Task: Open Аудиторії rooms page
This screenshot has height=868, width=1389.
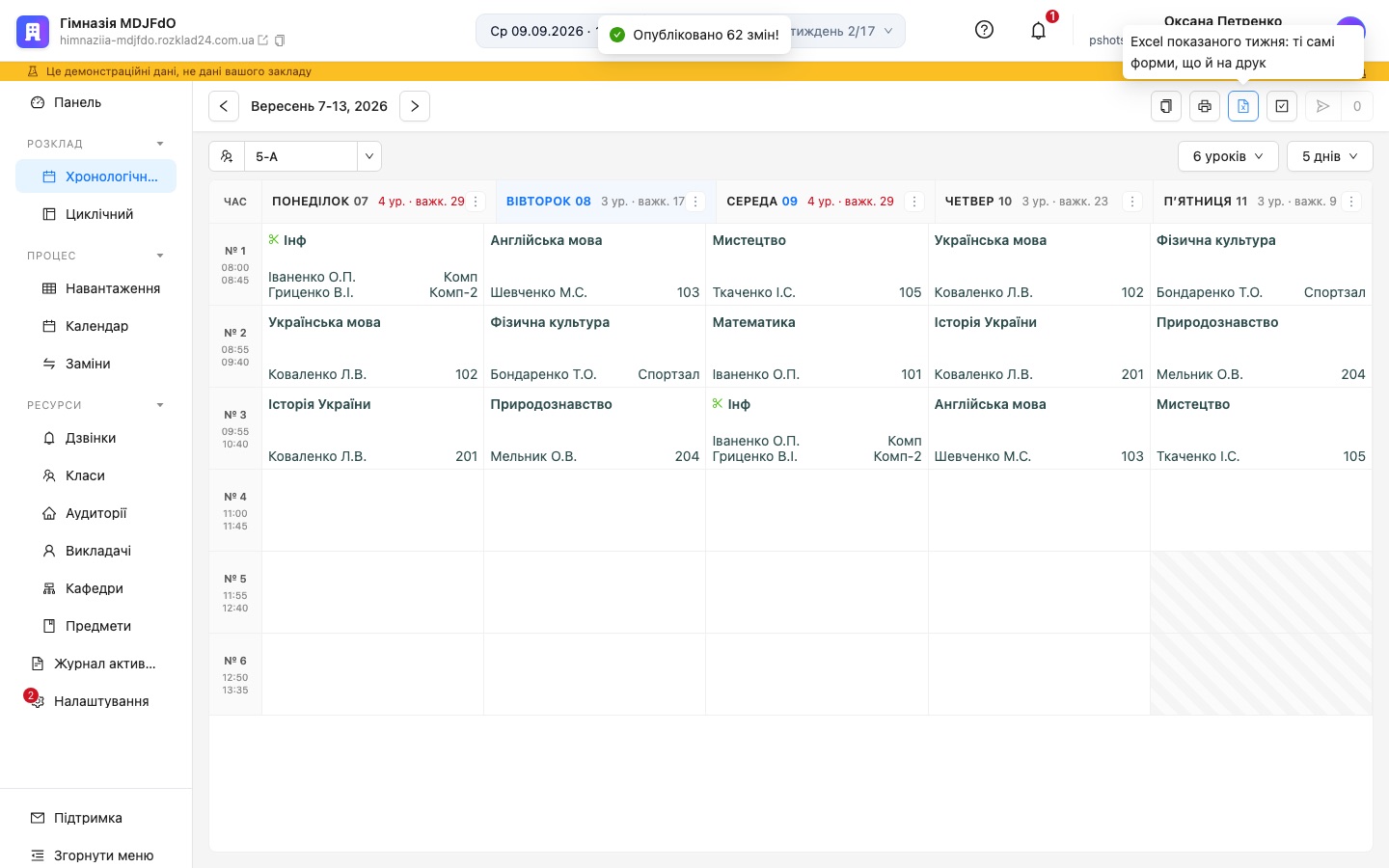Action: pos(95,513)
